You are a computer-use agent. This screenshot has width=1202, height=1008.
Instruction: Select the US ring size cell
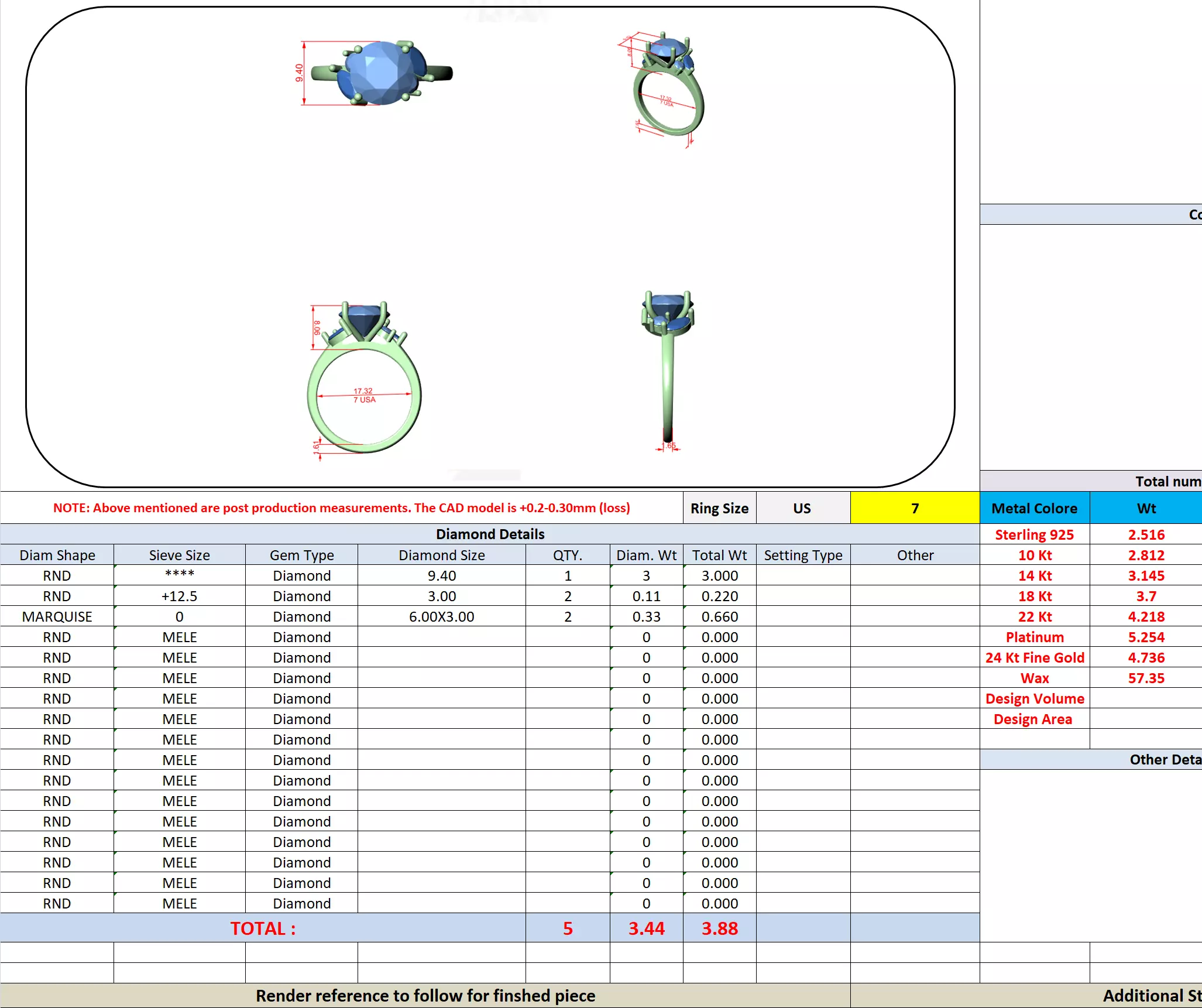802,508
